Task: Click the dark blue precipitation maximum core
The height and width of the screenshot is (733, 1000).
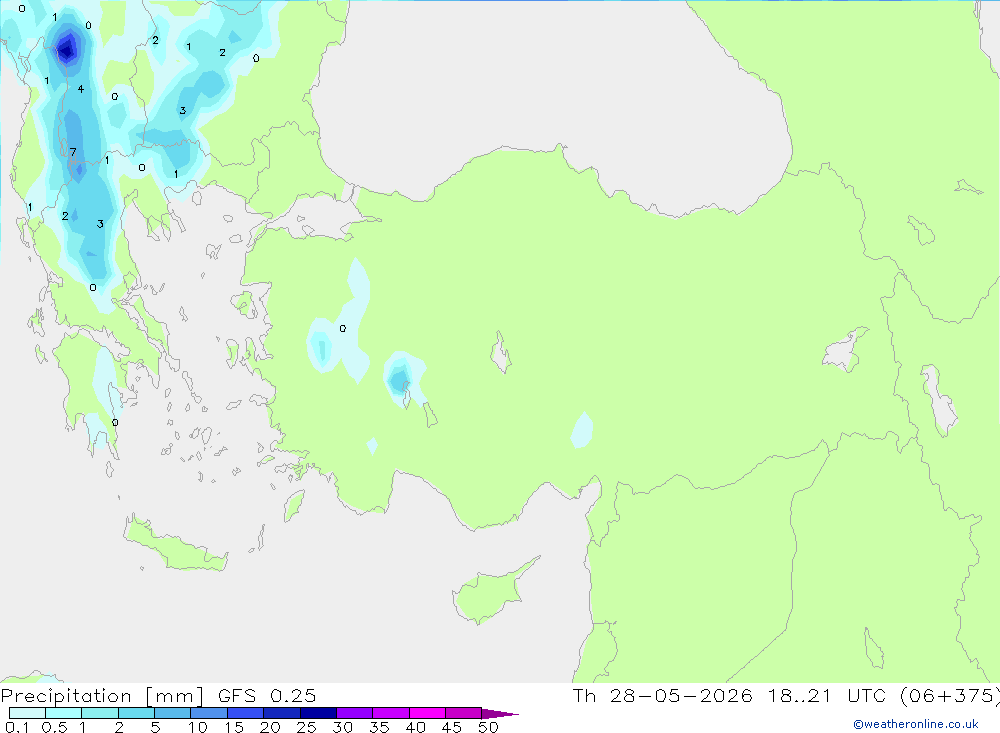Action: pyautogui.click(x=66, y=48)
